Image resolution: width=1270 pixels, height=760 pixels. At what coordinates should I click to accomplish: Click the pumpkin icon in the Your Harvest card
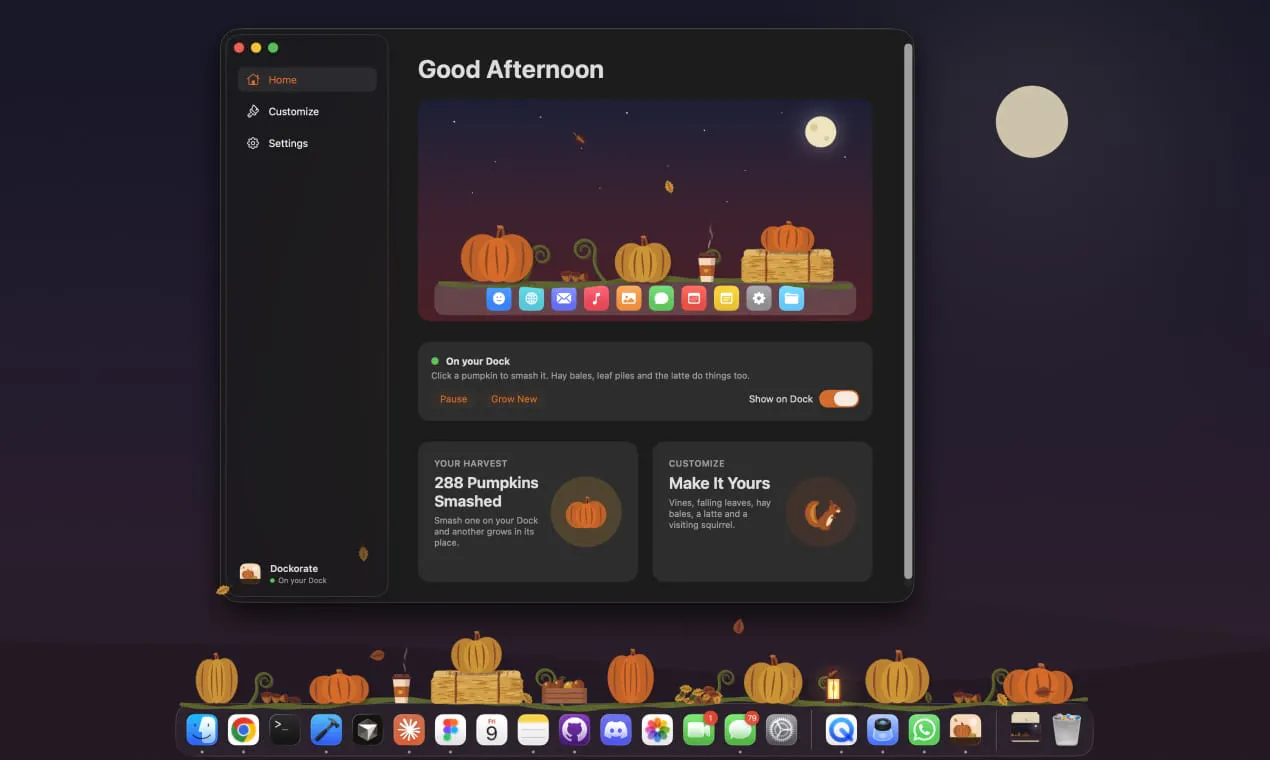(x=586, y=512)
